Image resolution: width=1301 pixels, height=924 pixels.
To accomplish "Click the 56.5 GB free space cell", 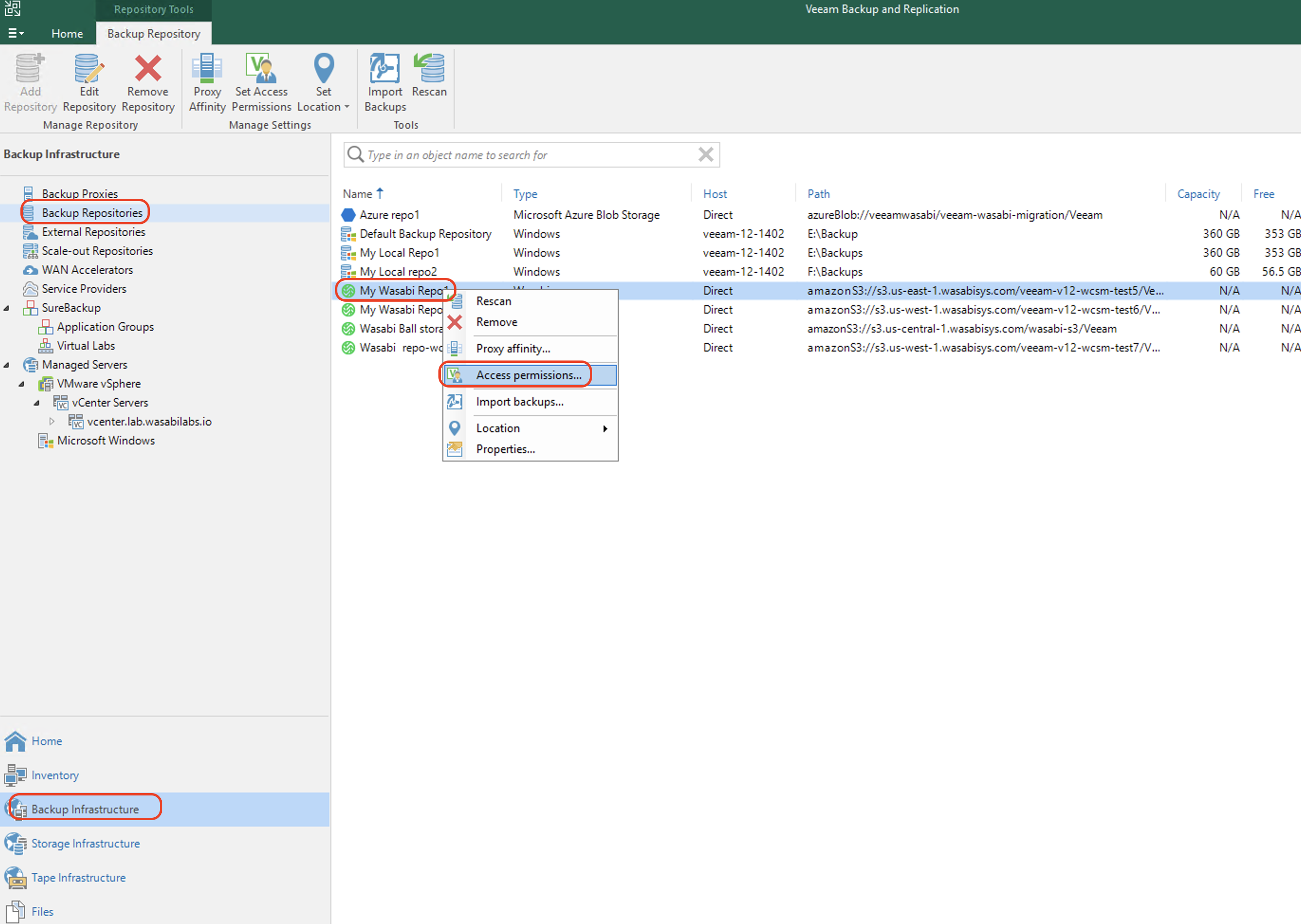I will 1281,272.
